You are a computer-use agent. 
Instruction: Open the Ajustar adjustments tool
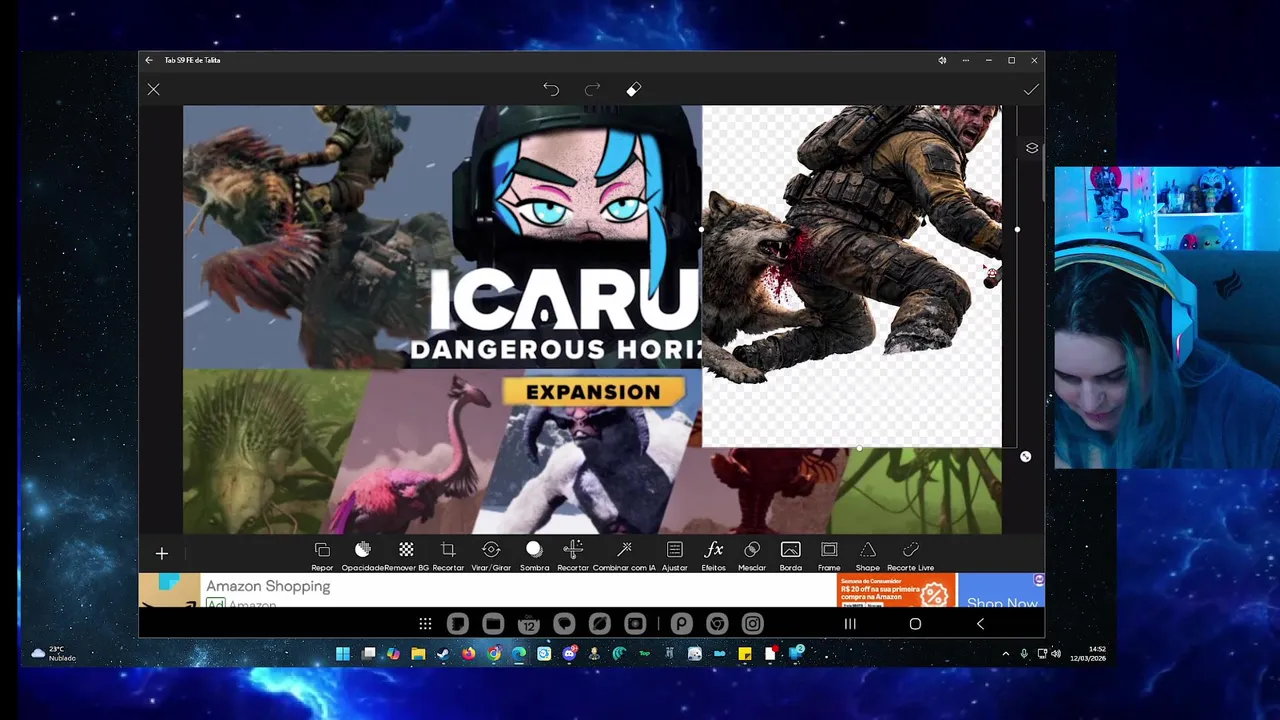pyautogui.click(x=675, y=555)
